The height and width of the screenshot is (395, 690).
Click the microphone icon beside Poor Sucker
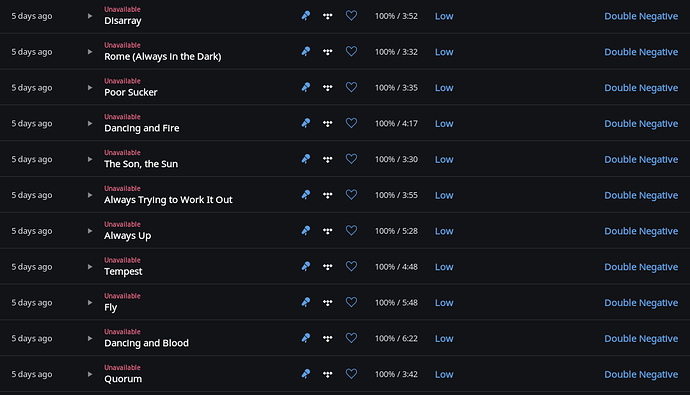[306, 88]
